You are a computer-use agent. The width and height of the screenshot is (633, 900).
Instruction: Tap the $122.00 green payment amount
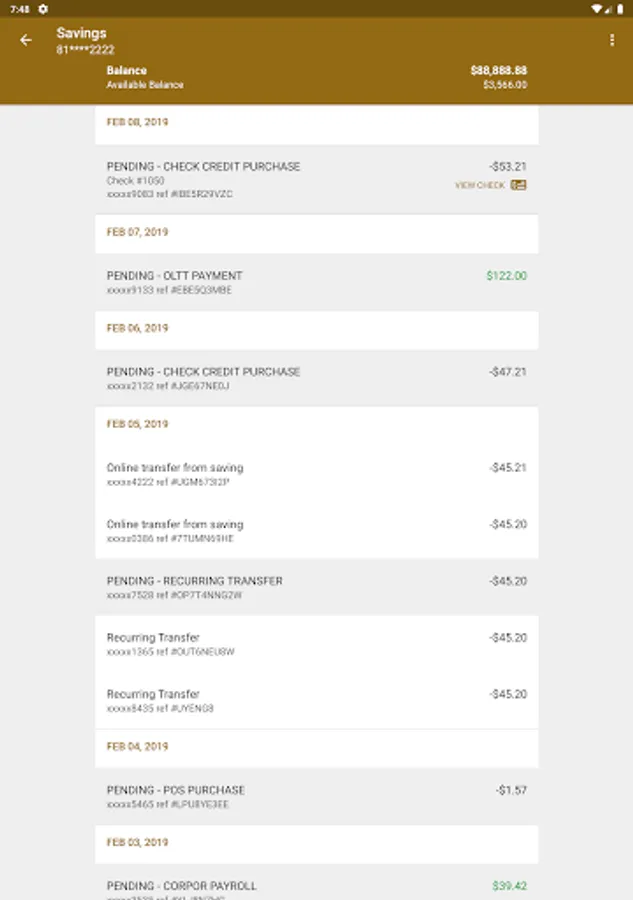506,276
